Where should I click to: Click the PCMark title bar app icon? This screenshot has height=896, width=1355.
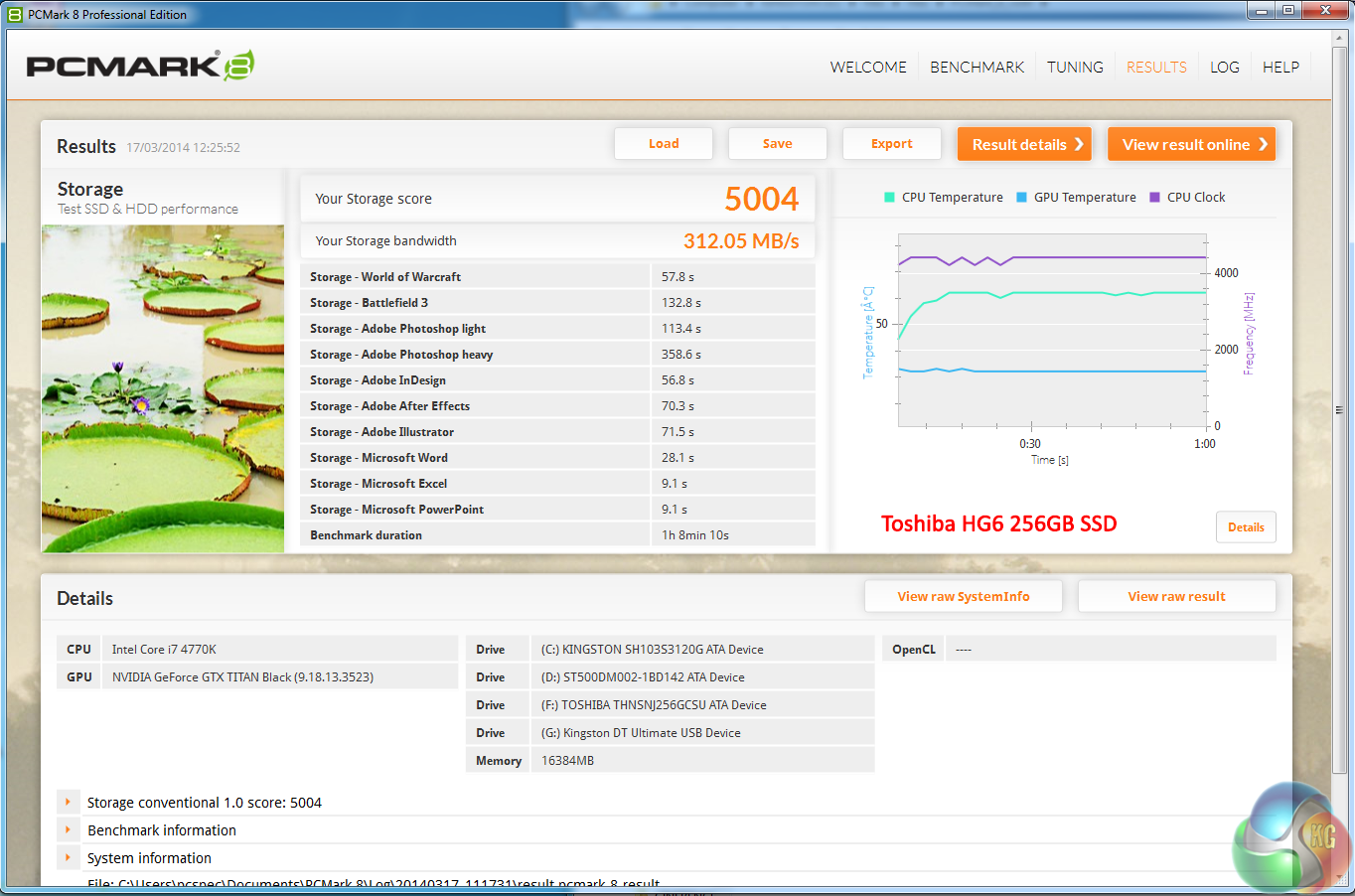(x=15, y=15)
